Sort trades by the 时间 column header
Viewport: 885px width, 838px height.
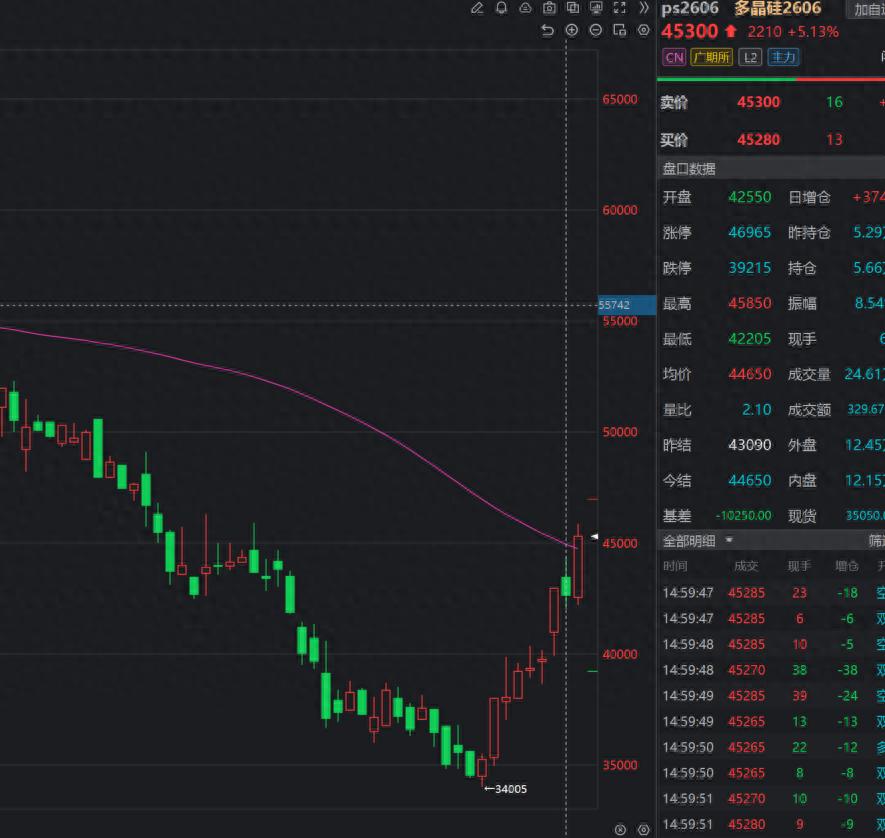(x=675, y=566)
